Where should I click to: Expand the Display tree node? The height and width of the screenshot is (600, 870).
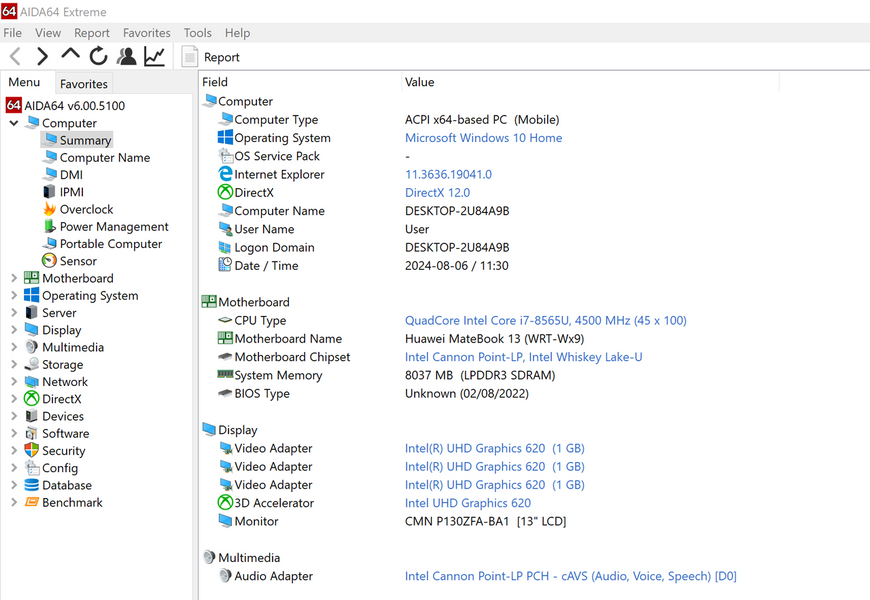[x=14, y=330]
